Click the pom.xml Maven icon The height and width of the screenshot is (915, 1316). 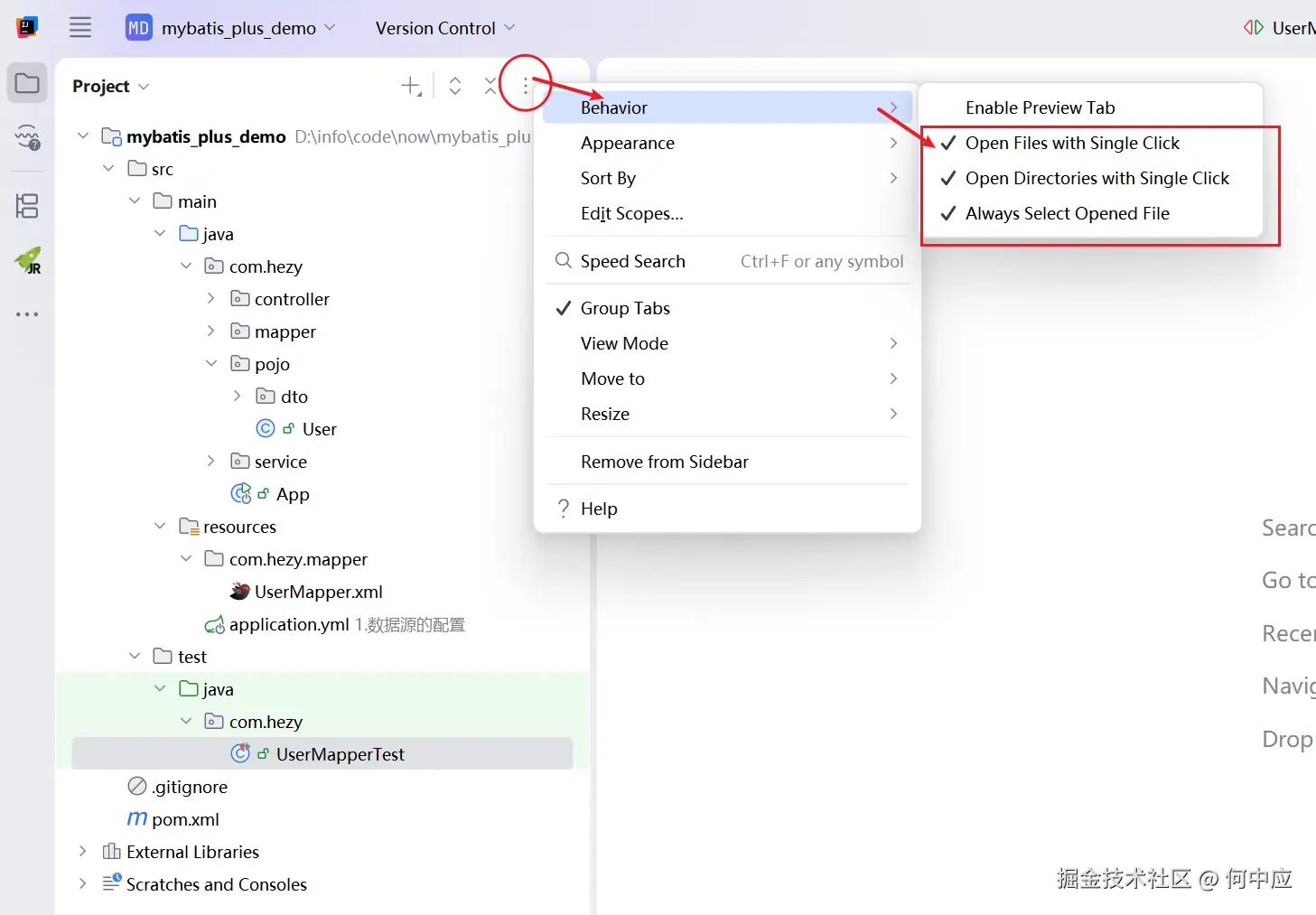[x=137, y=818]
